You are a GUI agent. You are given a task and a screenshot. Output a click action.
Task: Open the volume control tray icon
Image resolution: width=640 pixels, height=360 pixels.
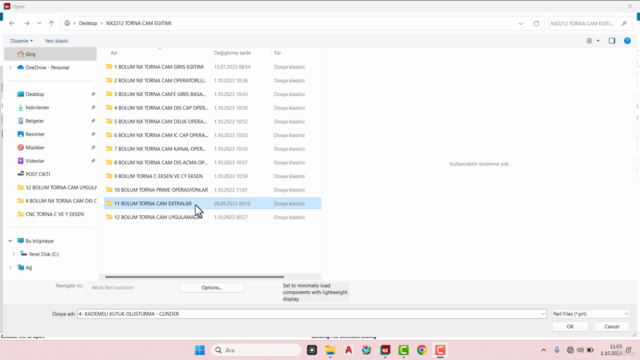coord(580,350)
